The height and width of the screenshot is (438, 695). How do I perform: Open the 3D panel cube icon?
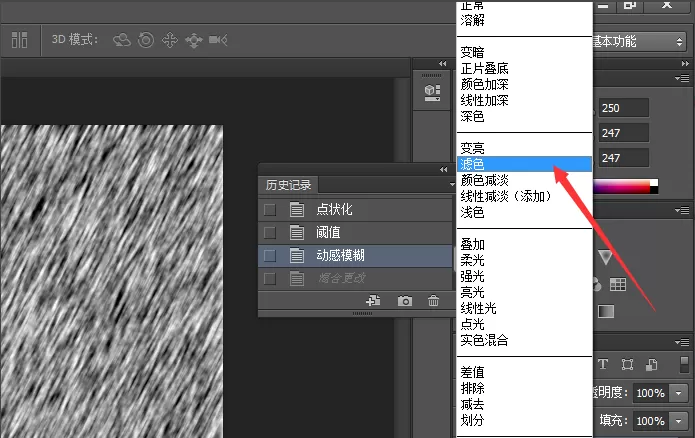[x=432, y=93]
